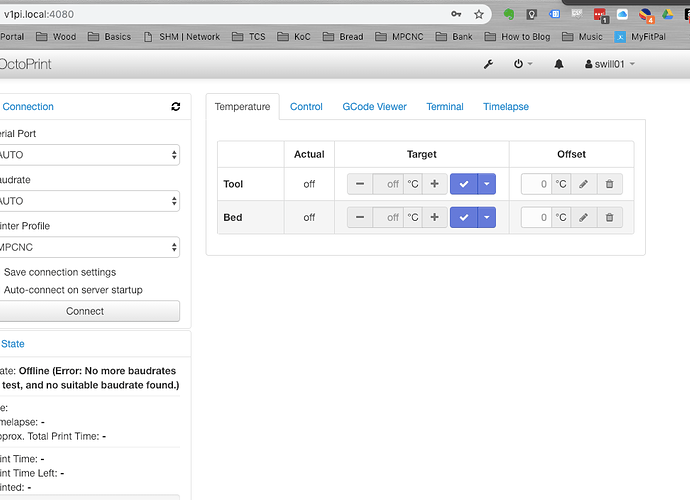The width and height of the screenshot is (690, 500).
Task: Collapse the Connection panel header
Action: tap(28, 107)
